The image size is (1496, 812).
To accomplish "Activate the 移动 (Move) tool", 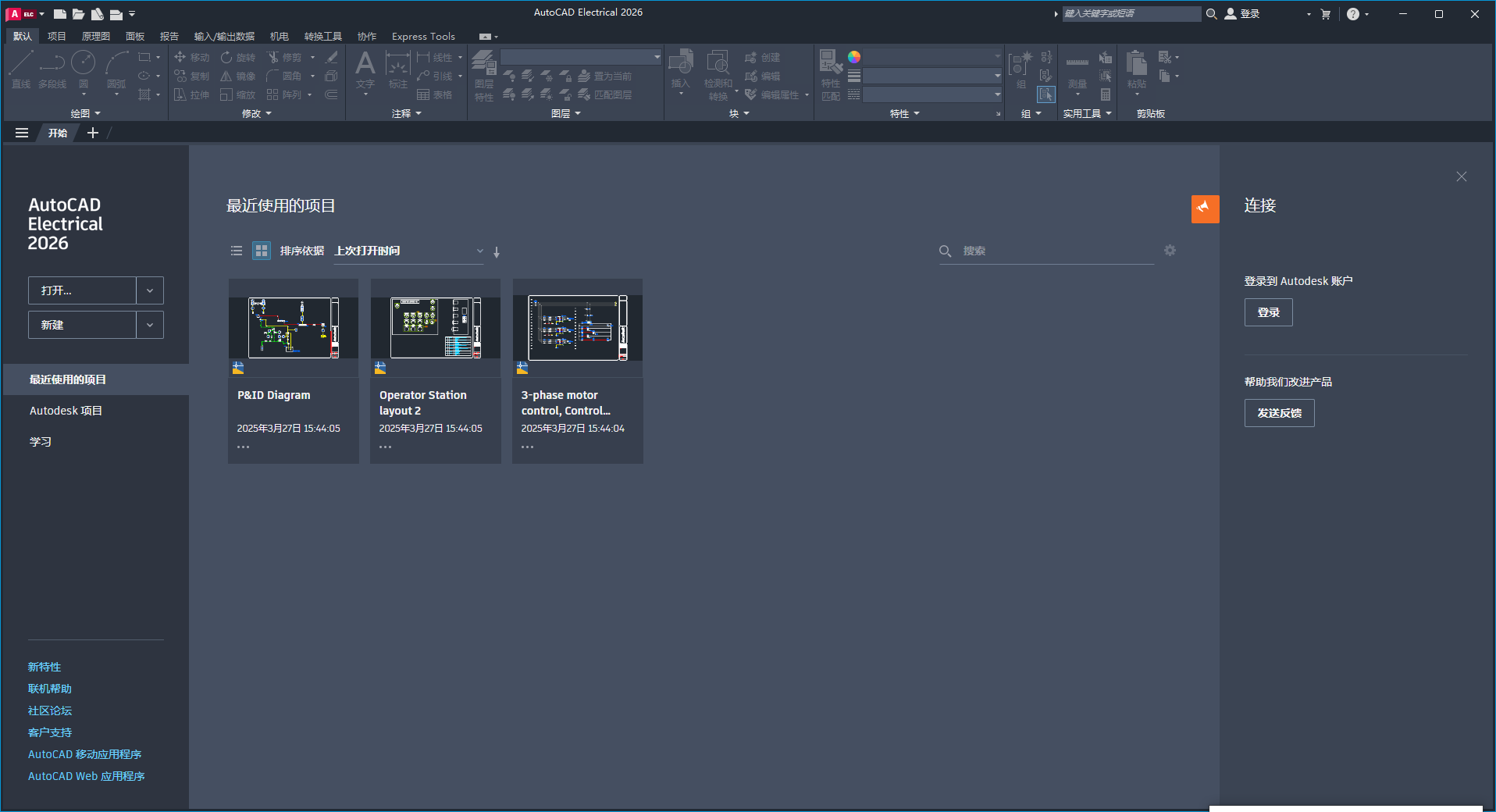I will pos(192,56).
